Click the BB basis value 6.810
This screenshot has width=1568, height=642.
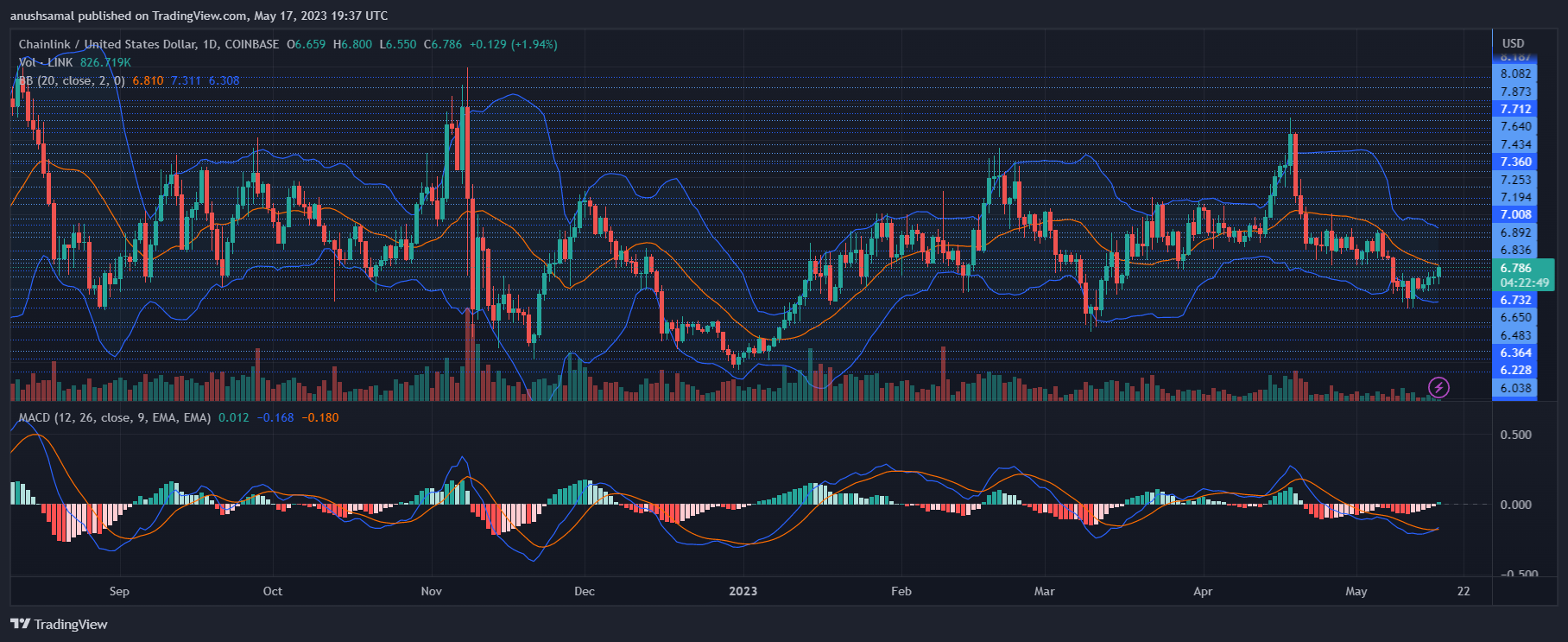tap(148, 80)
